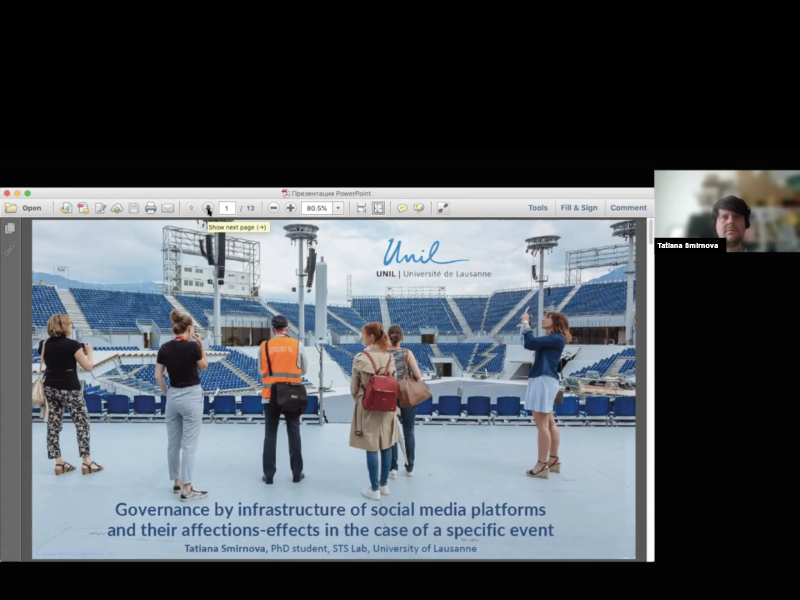Zoom in with the plus button

pyautogui.click(x=290, y=208)
